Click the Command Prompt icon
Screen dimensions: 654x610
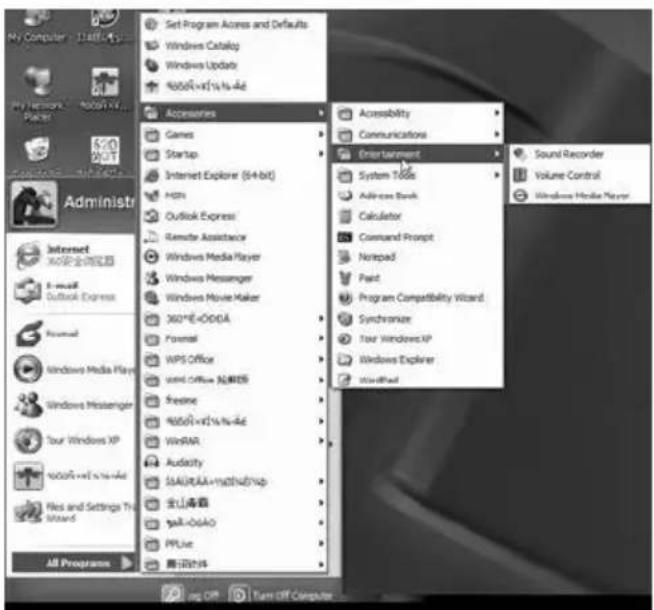point(345,237)
